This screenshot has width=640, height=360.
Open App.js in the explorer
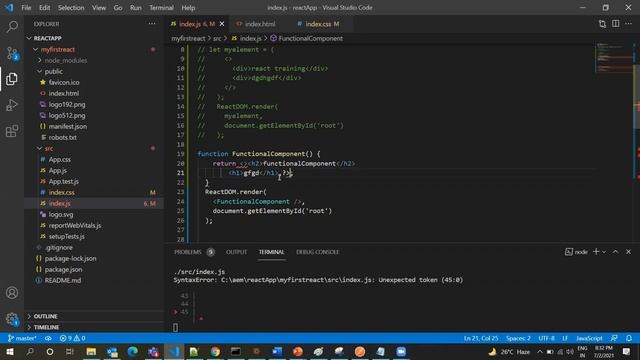pyautogui.click(x=58, y=171)
